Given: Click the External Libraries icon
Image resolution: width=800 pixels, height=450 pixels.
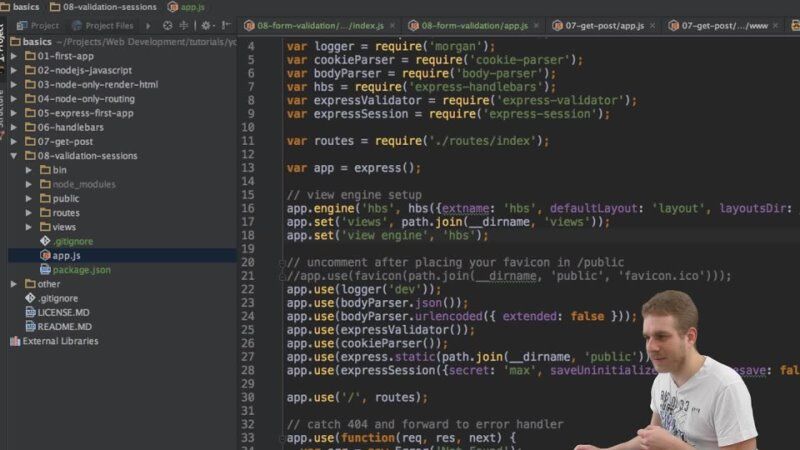Looking at the screenshot, I should [x=15, y=341].
